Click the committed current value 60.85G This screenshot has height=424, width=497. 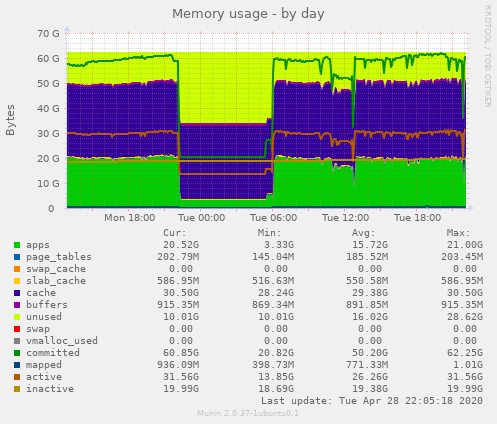[181, 353]
